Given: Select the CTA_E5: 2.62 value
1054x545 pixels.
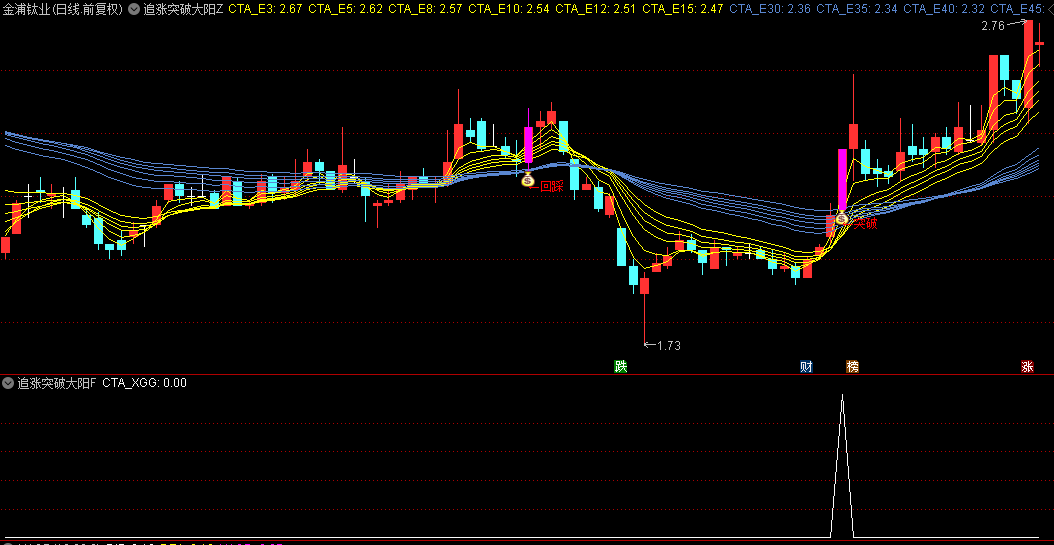Looking at the screenshot, I should pyautogui.click(x=346, y=9).
